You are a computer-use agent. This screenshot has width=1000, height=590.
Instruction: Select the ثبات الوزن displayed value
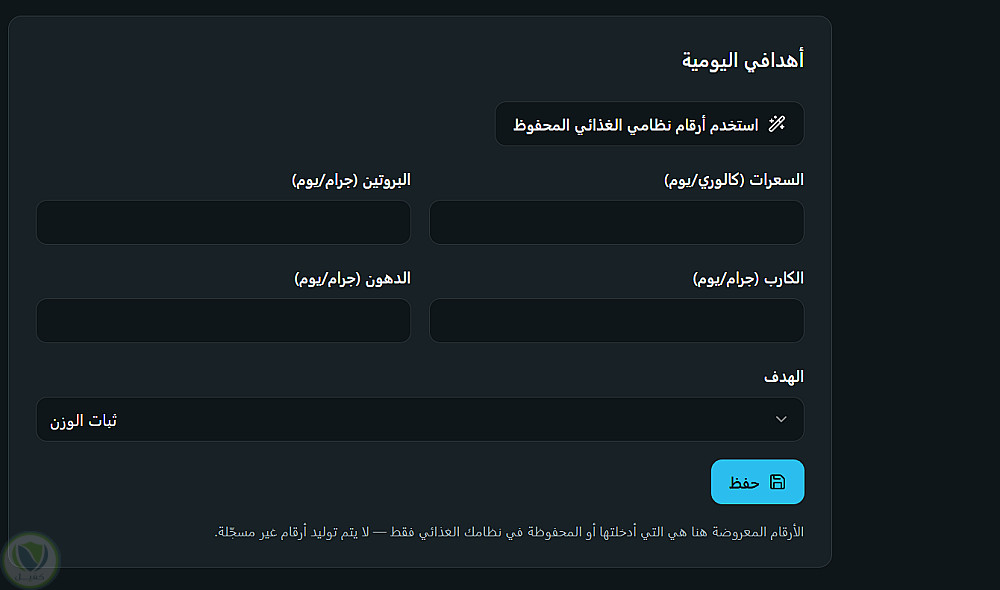[84, 420]
